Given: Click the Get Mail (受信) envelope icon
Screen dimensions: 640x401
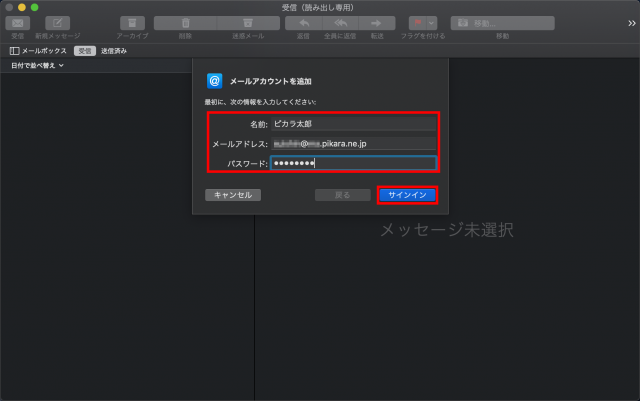Looking at the screenshot, I should [x=18, y=23].
